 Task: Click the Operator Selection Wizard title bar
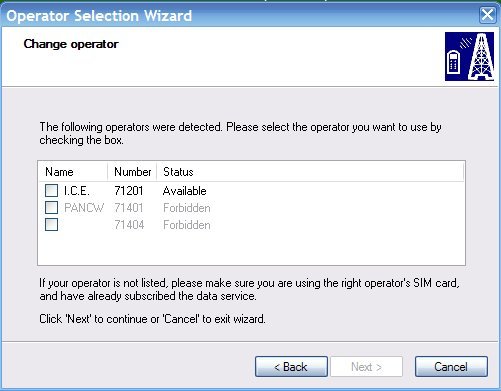[240, 16]
